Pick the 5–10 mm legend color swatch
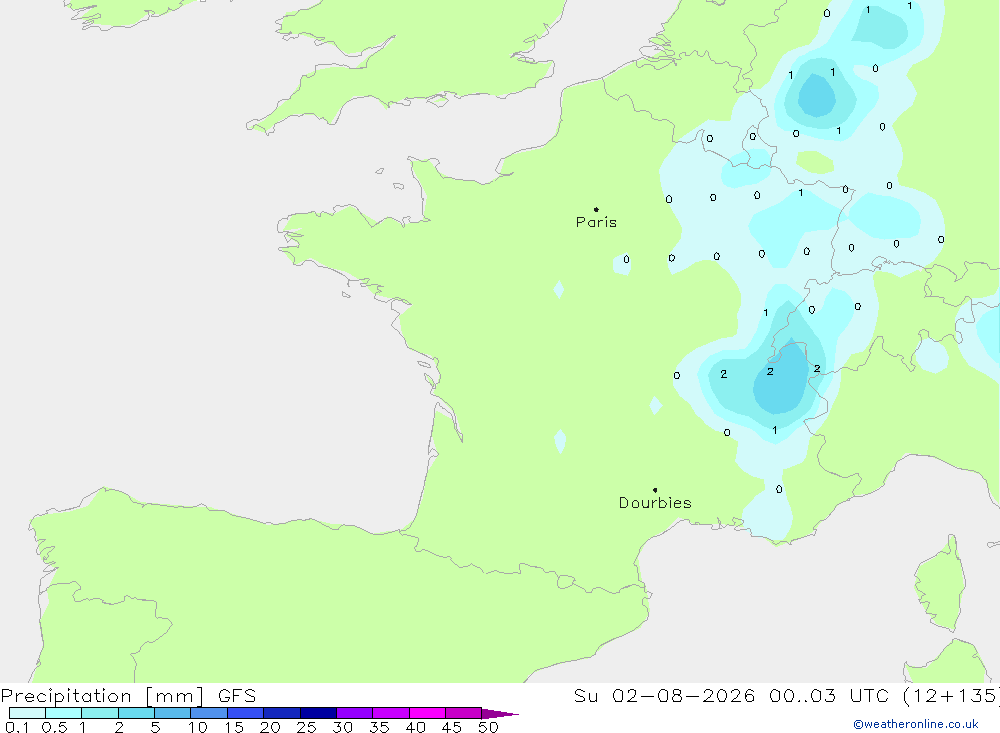 pyautogui.click(x=173, y=713)
